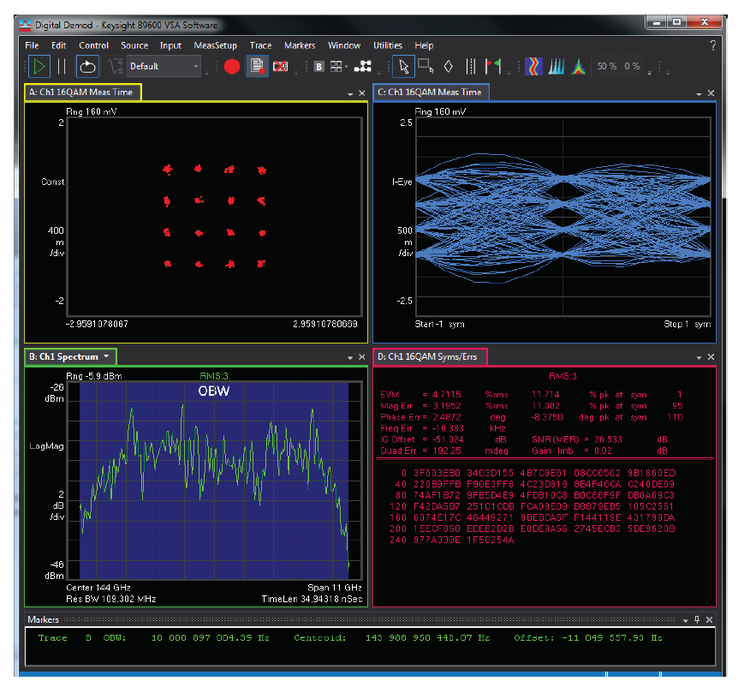Select the box zoom selection tool
750x693 pixels.
coord(425,67)
